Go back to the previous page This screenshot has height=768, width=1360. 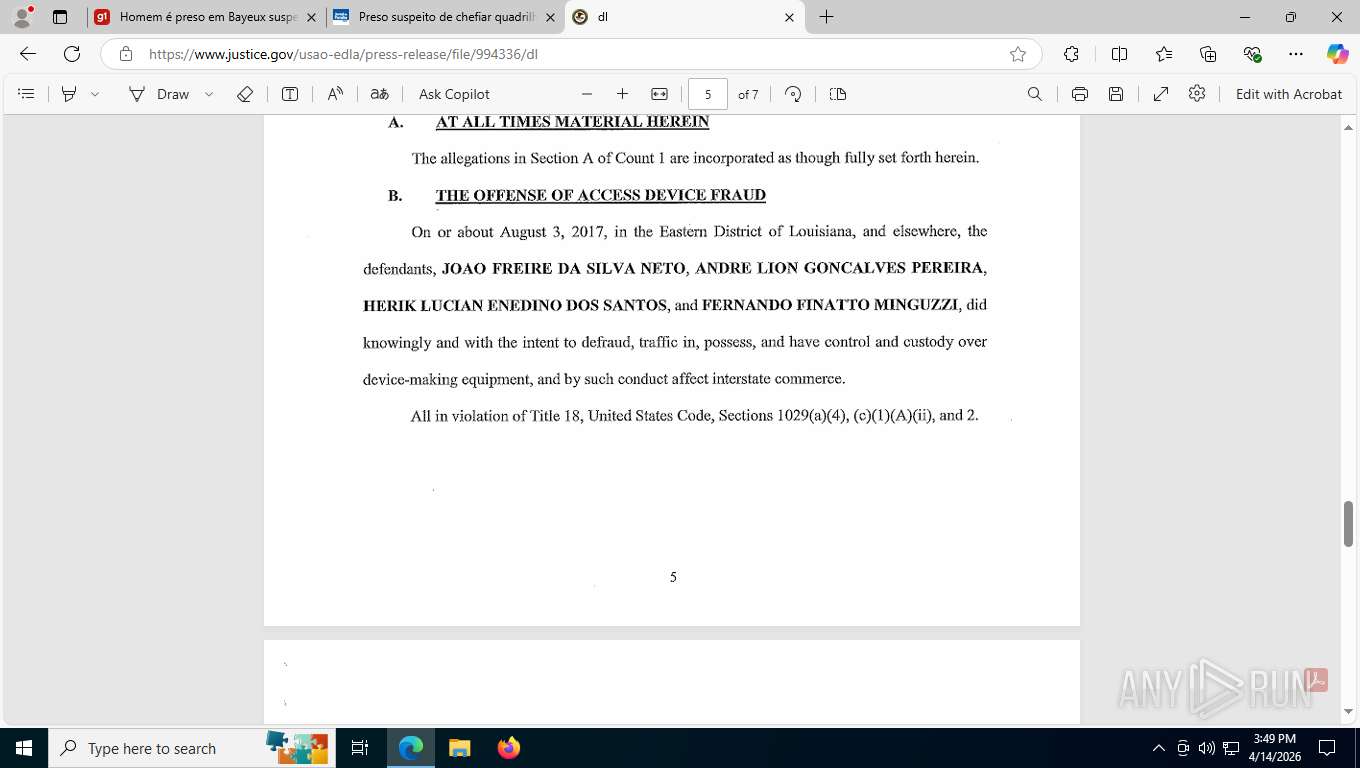tap(28, 54)
